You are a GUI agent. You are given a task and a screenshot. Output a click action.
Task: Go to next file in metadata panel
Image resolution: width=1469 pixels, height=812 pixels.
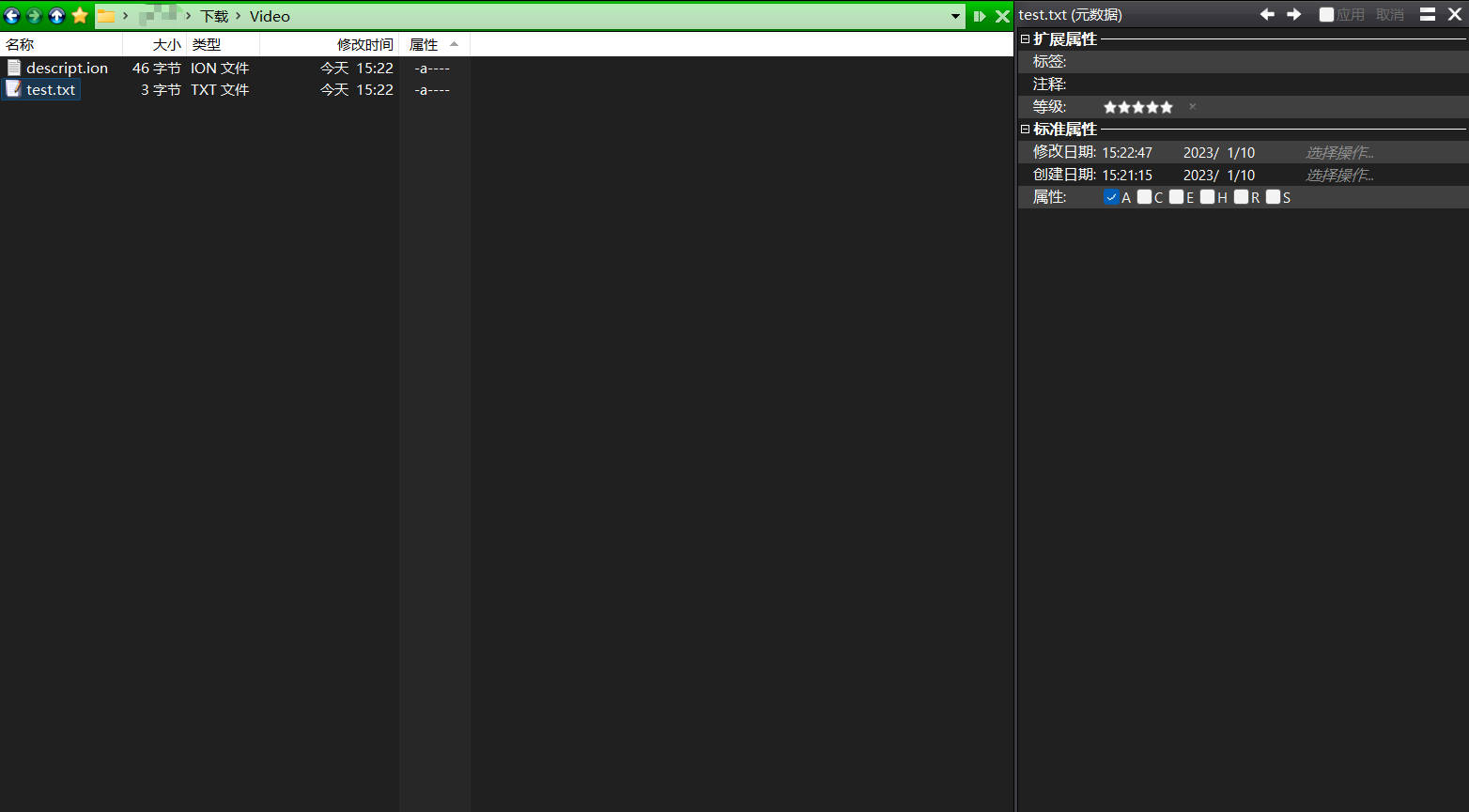point(1293,15)
